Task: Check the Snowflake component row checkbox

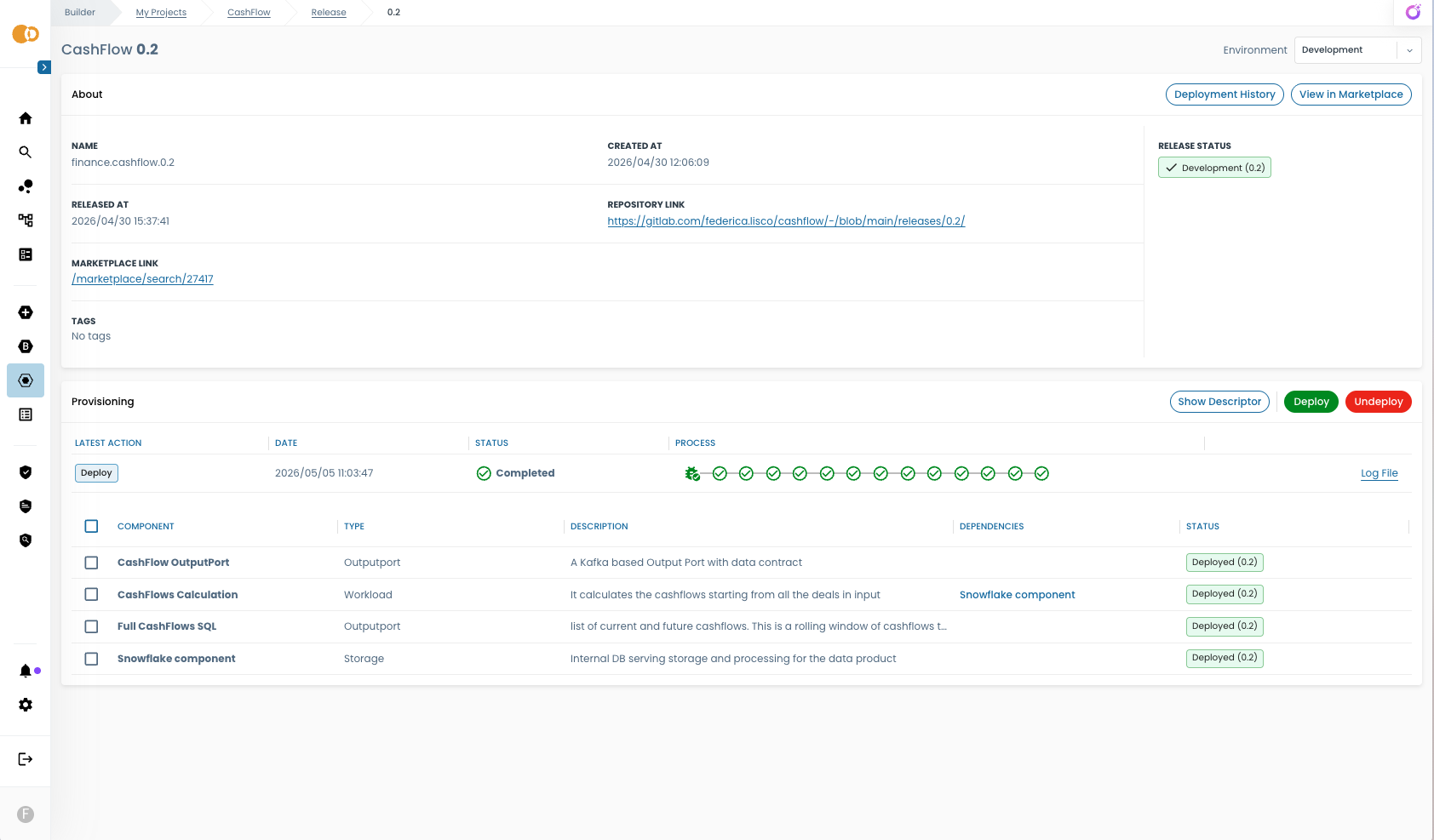Action: [x=91, y=659]
